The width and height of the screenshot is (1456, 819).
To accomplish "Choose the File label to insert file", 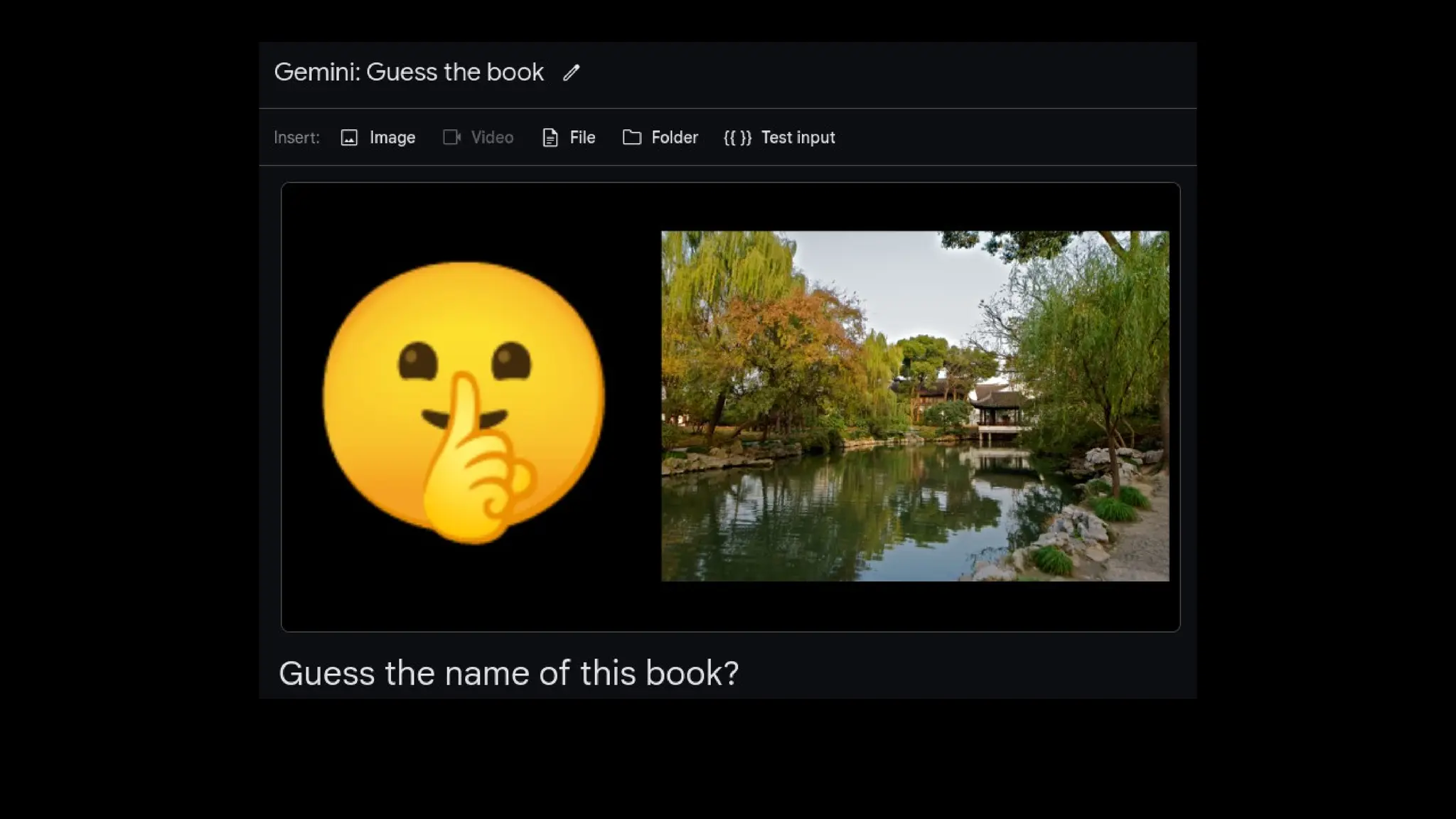I will (582, 137).
